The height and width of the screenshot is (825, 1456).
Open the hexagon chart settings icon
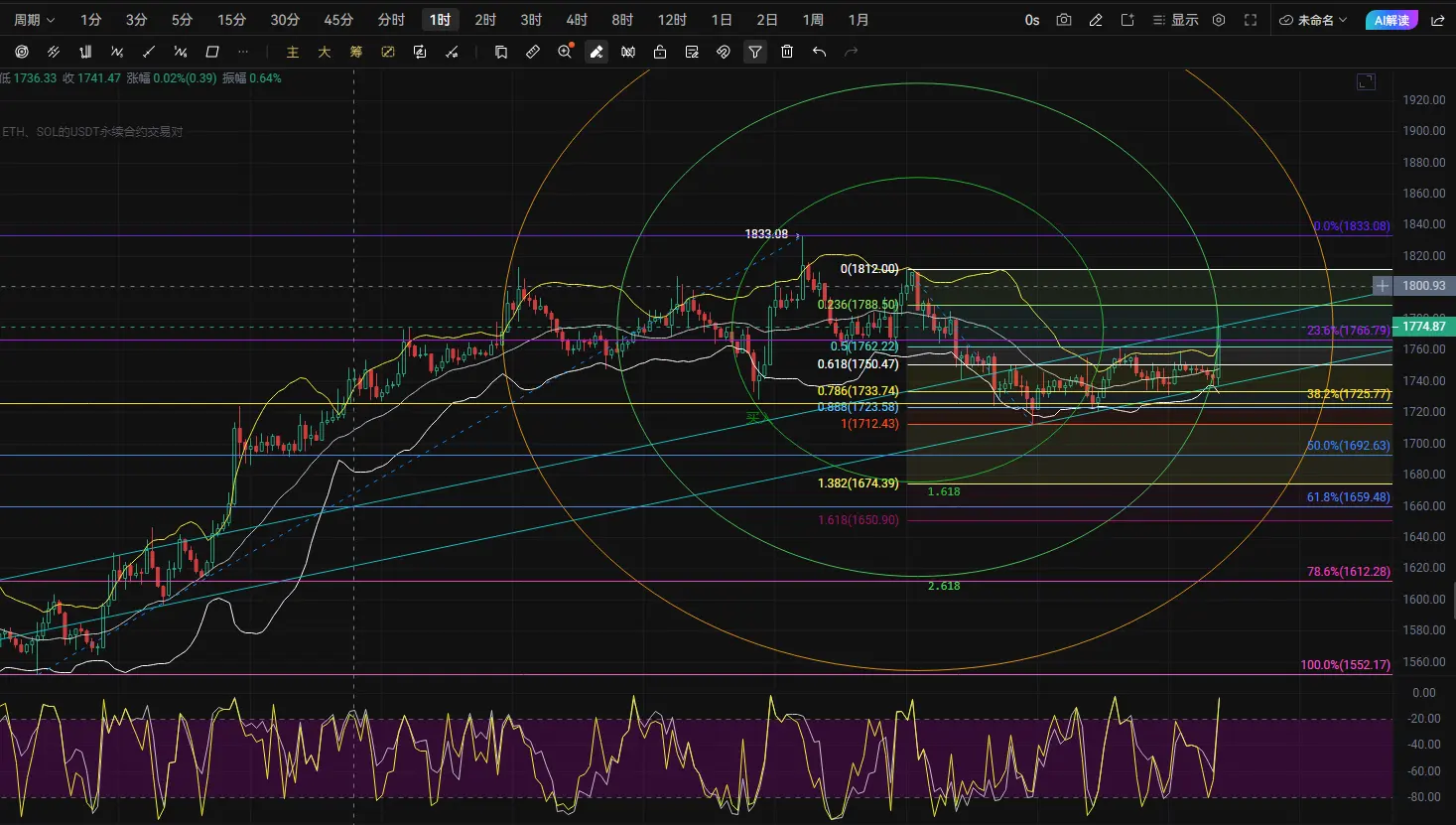(x=1219, y=20)
